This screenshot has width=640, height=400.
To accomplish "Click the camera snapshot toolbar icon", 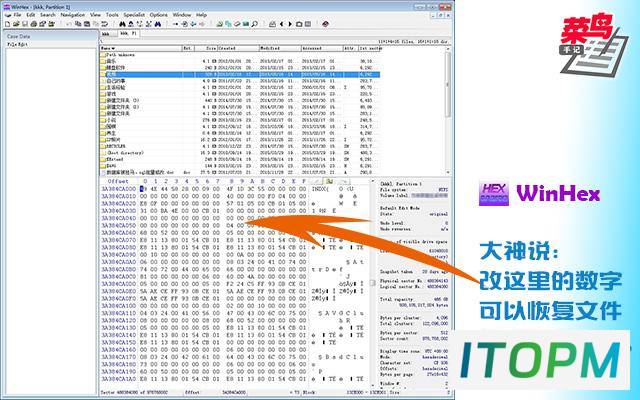I will (299, 24).
